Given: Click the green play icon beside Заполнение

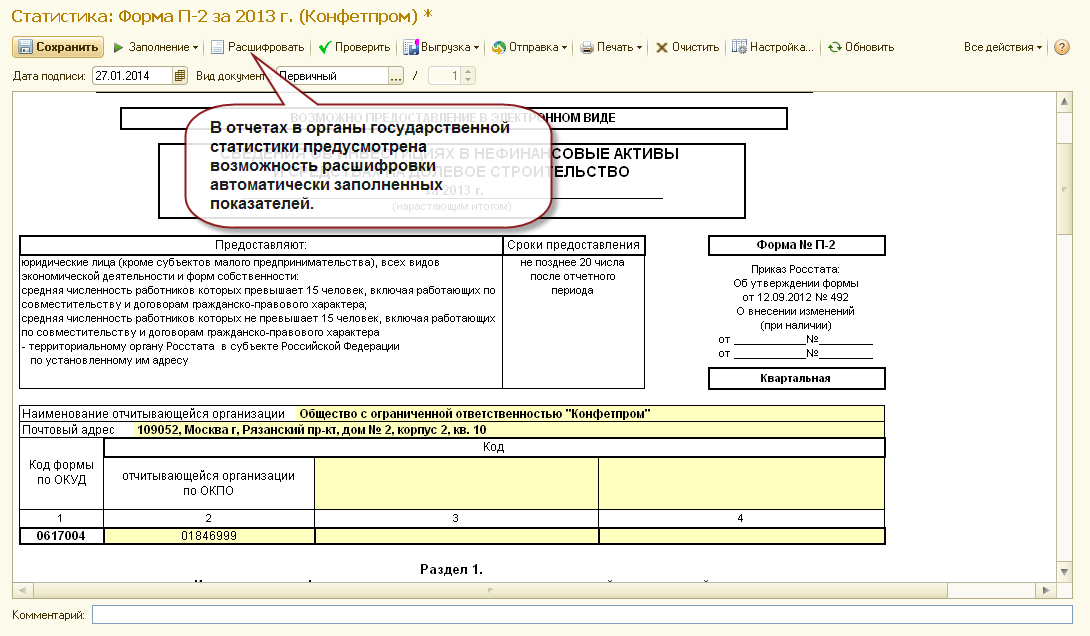Looking at the screenshot, I should point(118,47).
